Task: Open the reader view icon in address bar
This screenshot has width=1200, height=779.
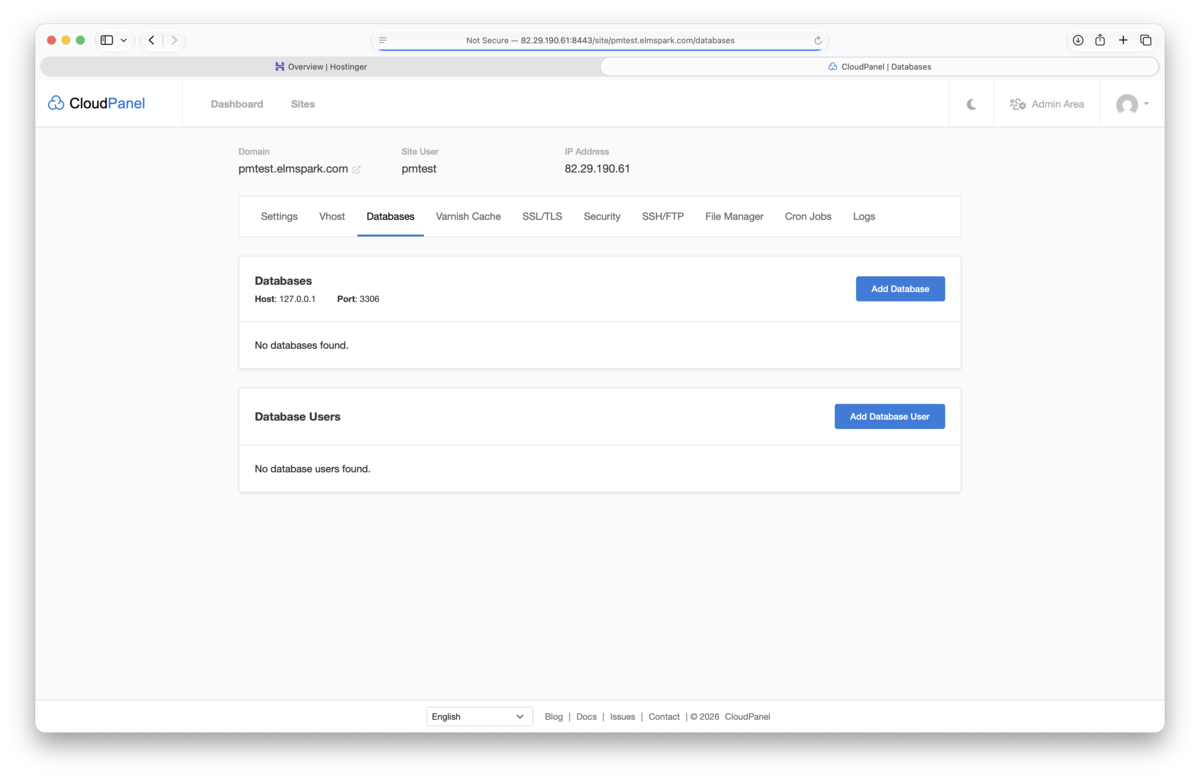Action: [x=383, y=41]
